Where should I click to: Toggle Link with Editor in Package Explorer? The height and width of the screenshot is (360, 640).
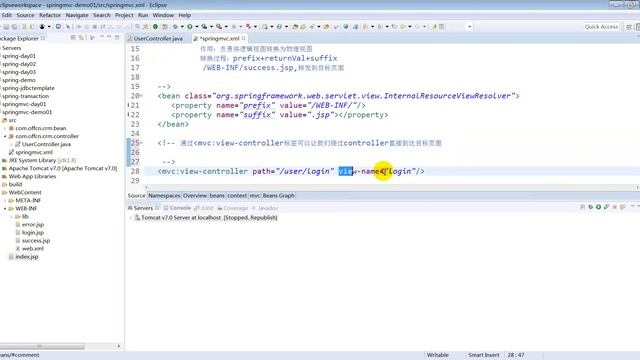coord(81,38)
